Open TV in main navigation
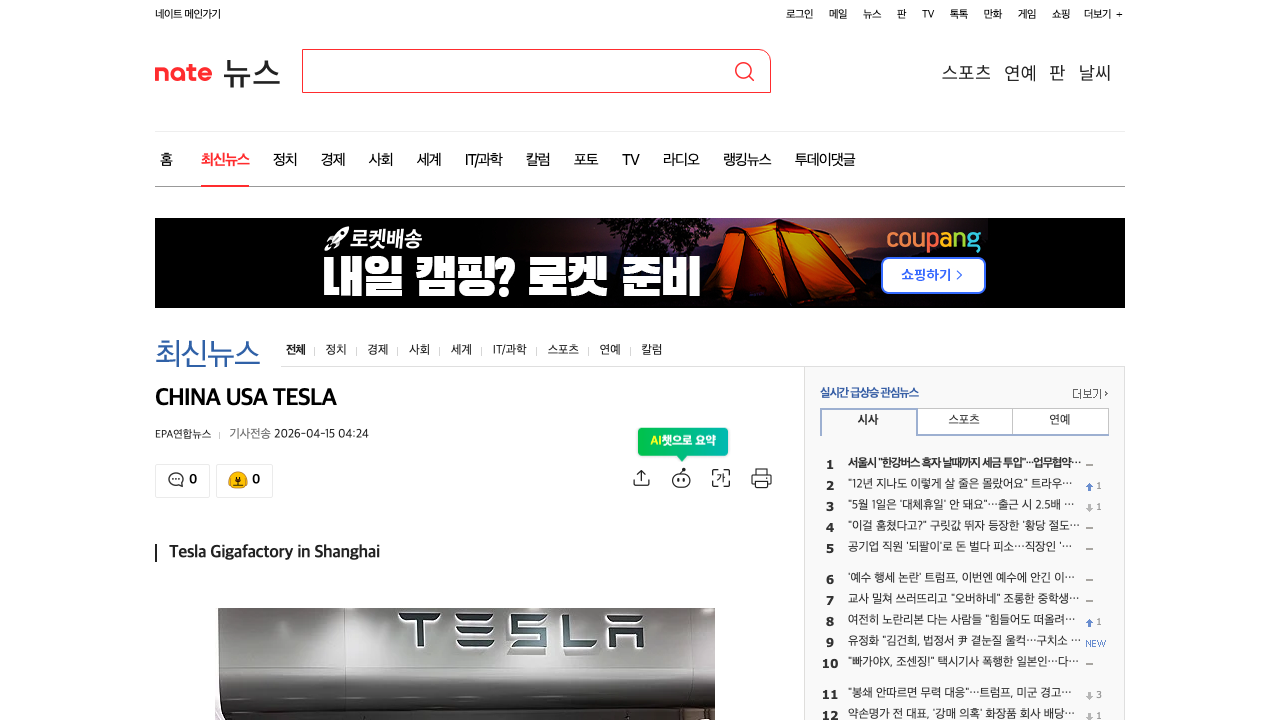The width and height of the screenshot is (1280, 720). click(630, 159)
